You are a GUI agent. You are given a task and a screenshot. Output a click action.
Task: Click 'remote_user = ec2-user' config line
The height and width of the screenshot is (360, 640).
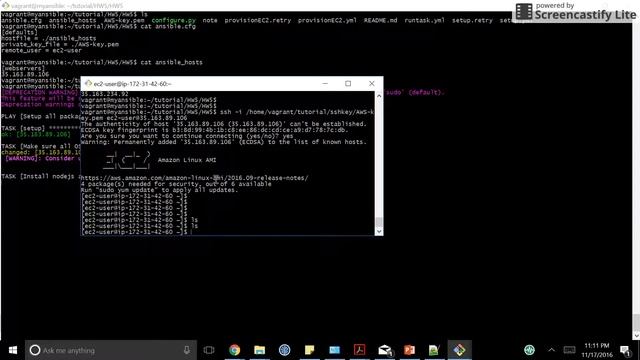click(42, 50)
